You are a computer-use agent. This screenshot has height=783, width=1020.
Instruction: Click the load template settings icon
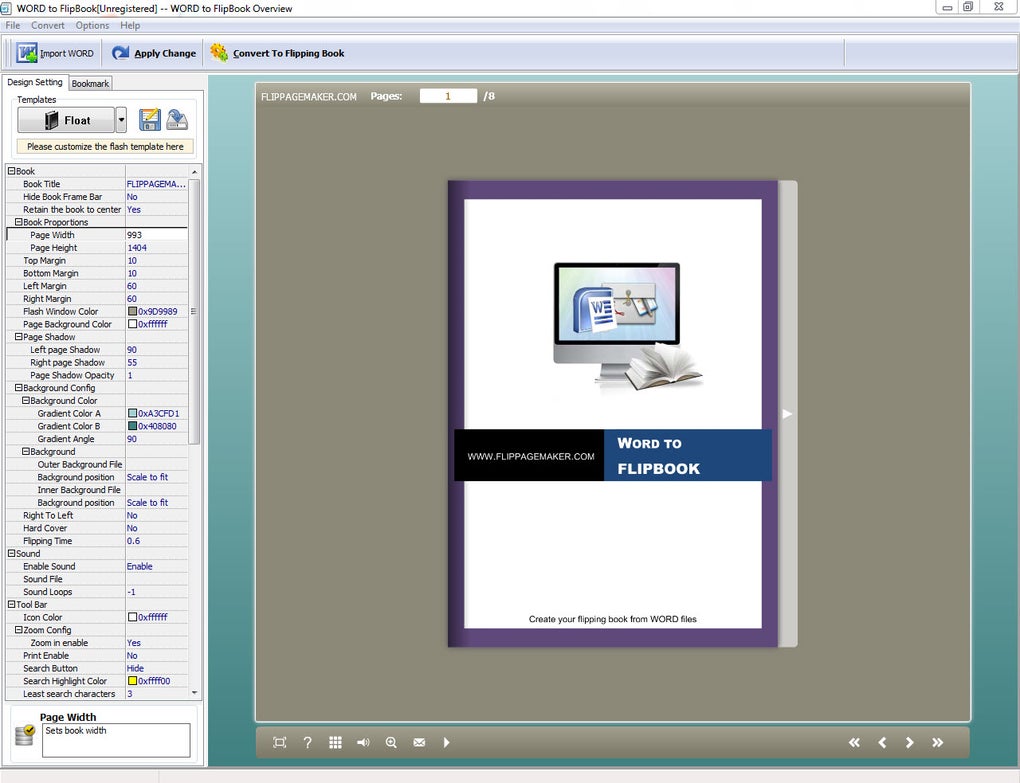click(177, 120)
